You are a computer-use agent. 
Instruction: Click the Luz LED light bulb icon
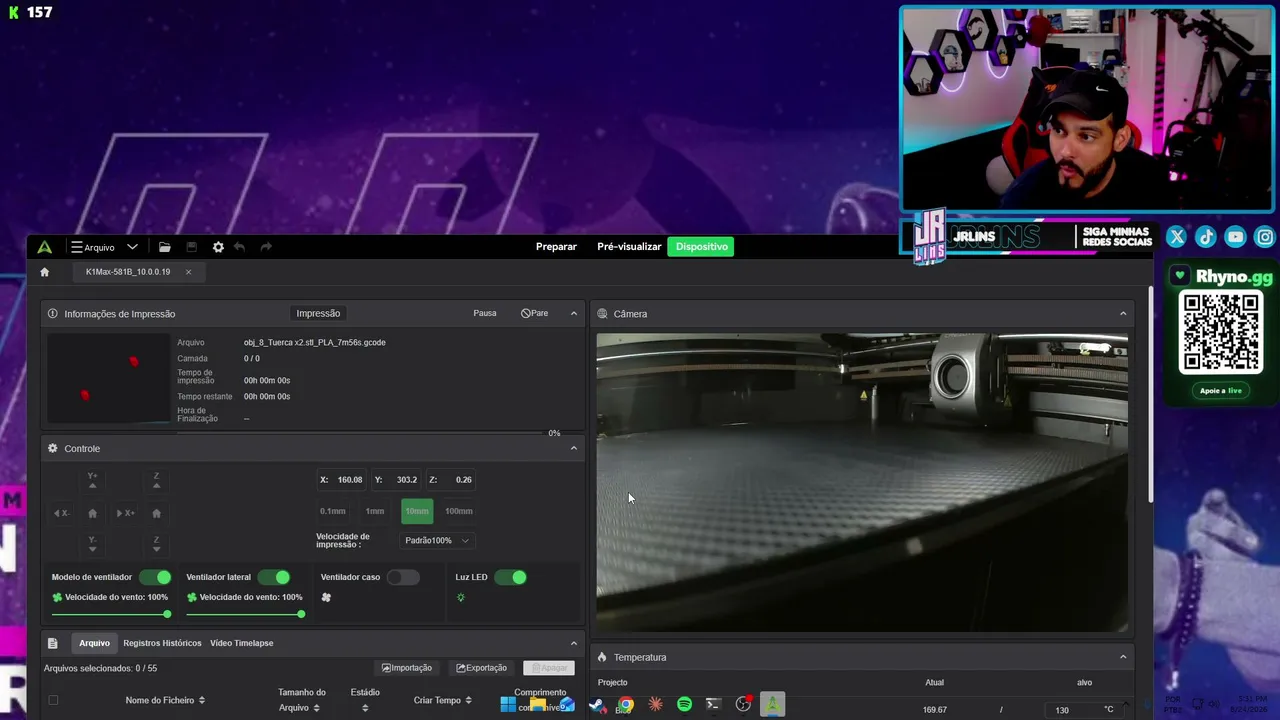[461, 598]
